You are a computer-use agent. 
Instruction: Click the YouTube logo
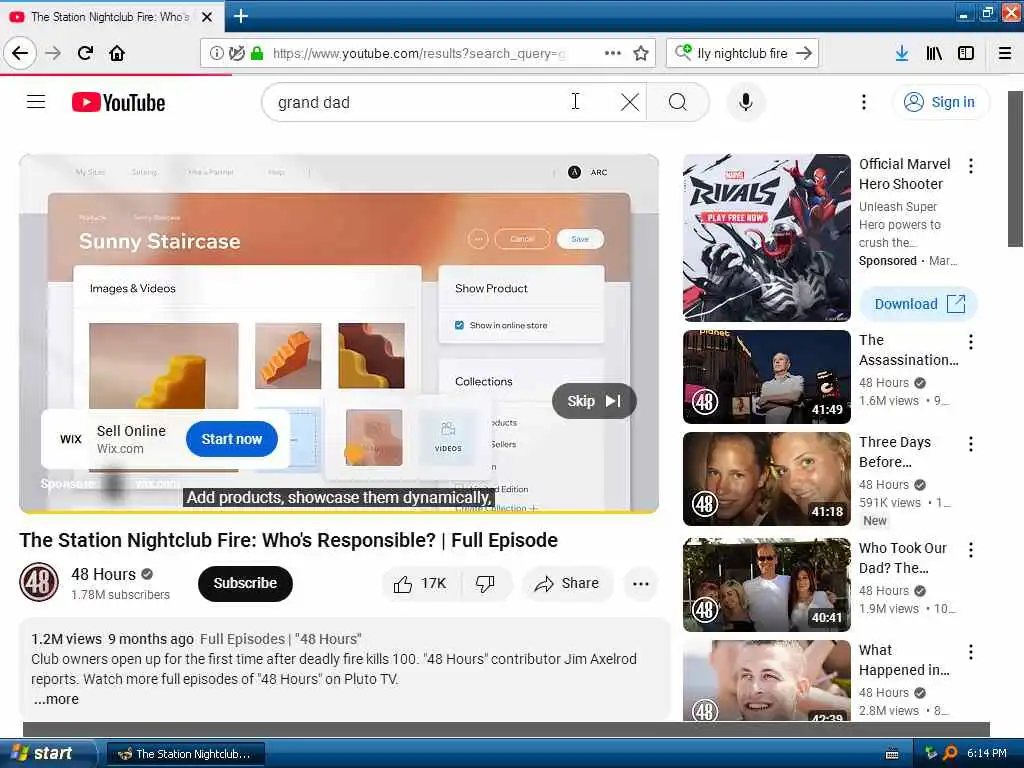tap(118, 103)
